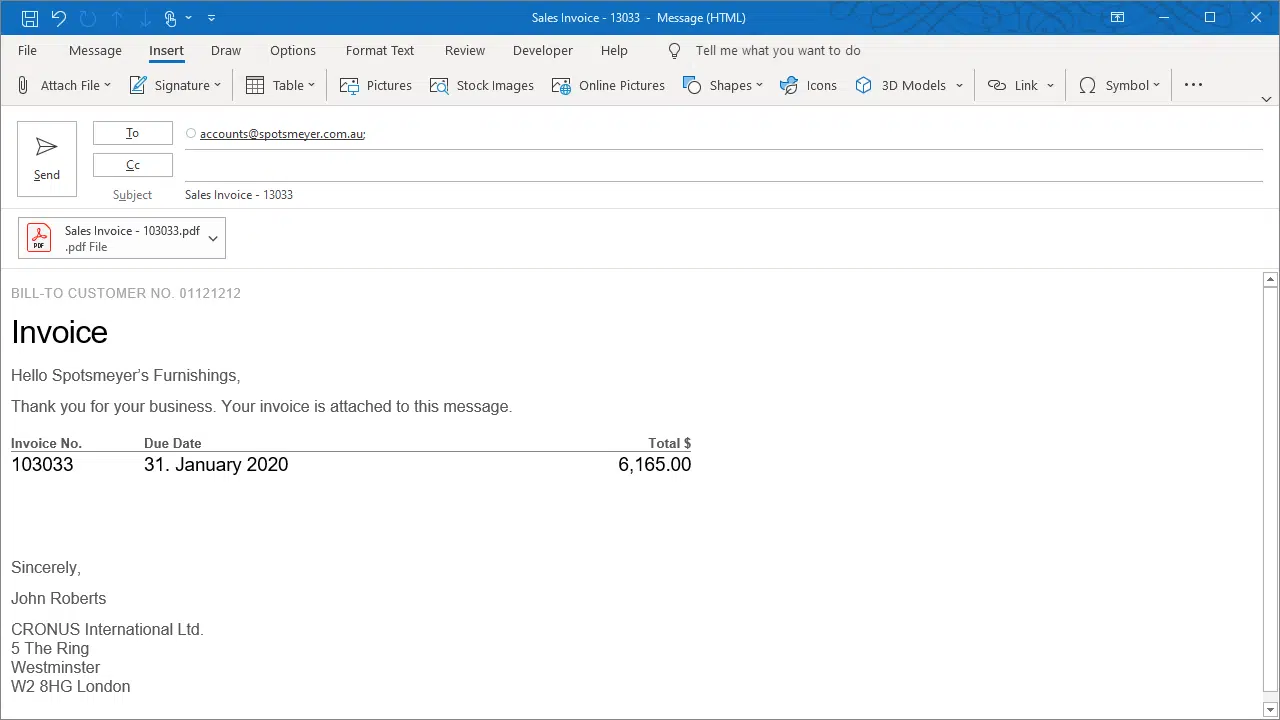The width and height of the screenshot is (1280, 720).
Task: Click the Redo arrow in the quick access toolbar
Action: (88, 18)
